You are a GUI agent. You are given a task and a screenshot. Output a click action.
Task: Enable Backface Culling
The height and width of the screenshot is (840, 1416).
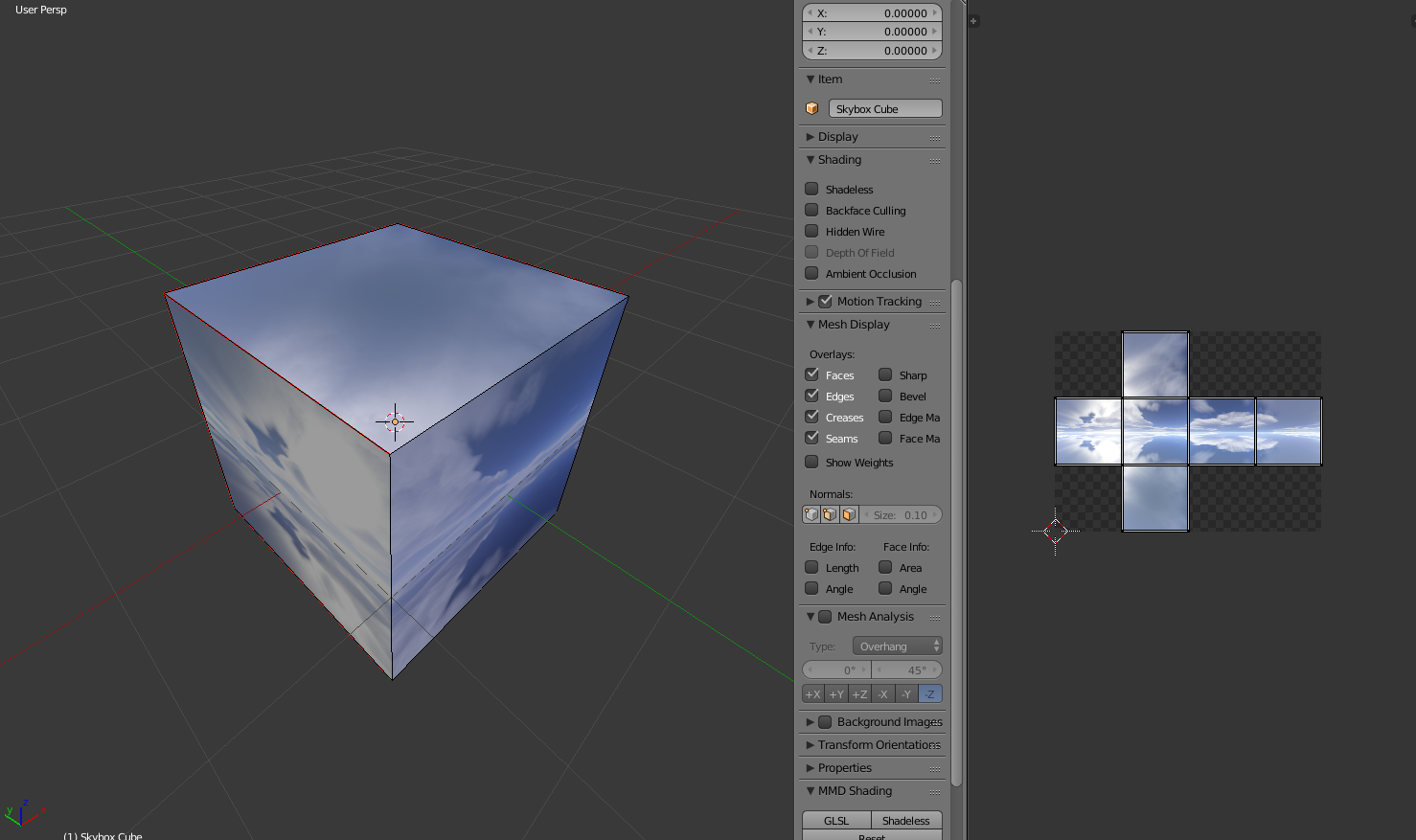[x=811, y=210]
